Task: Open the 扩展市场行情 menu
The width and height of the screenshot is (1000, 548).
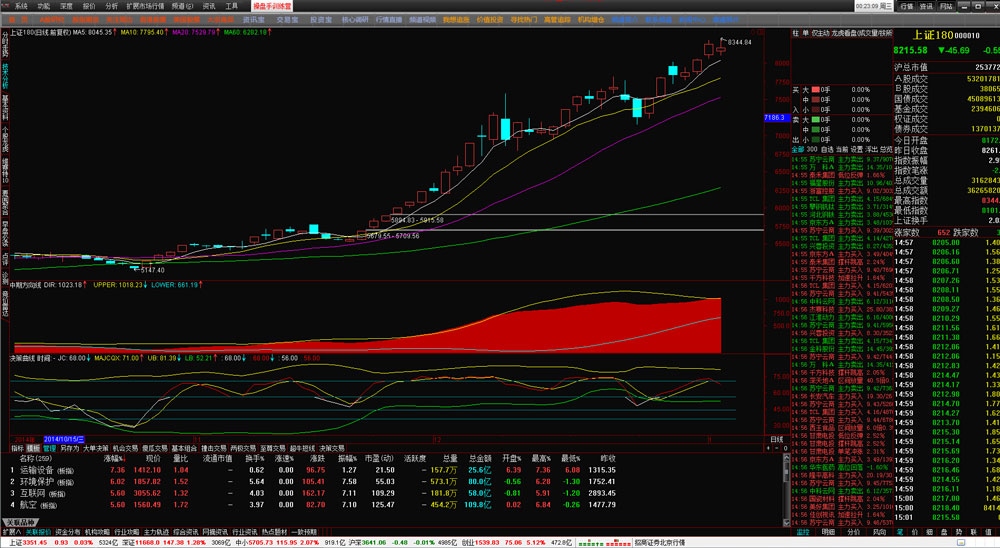Action: coord(145,6)
